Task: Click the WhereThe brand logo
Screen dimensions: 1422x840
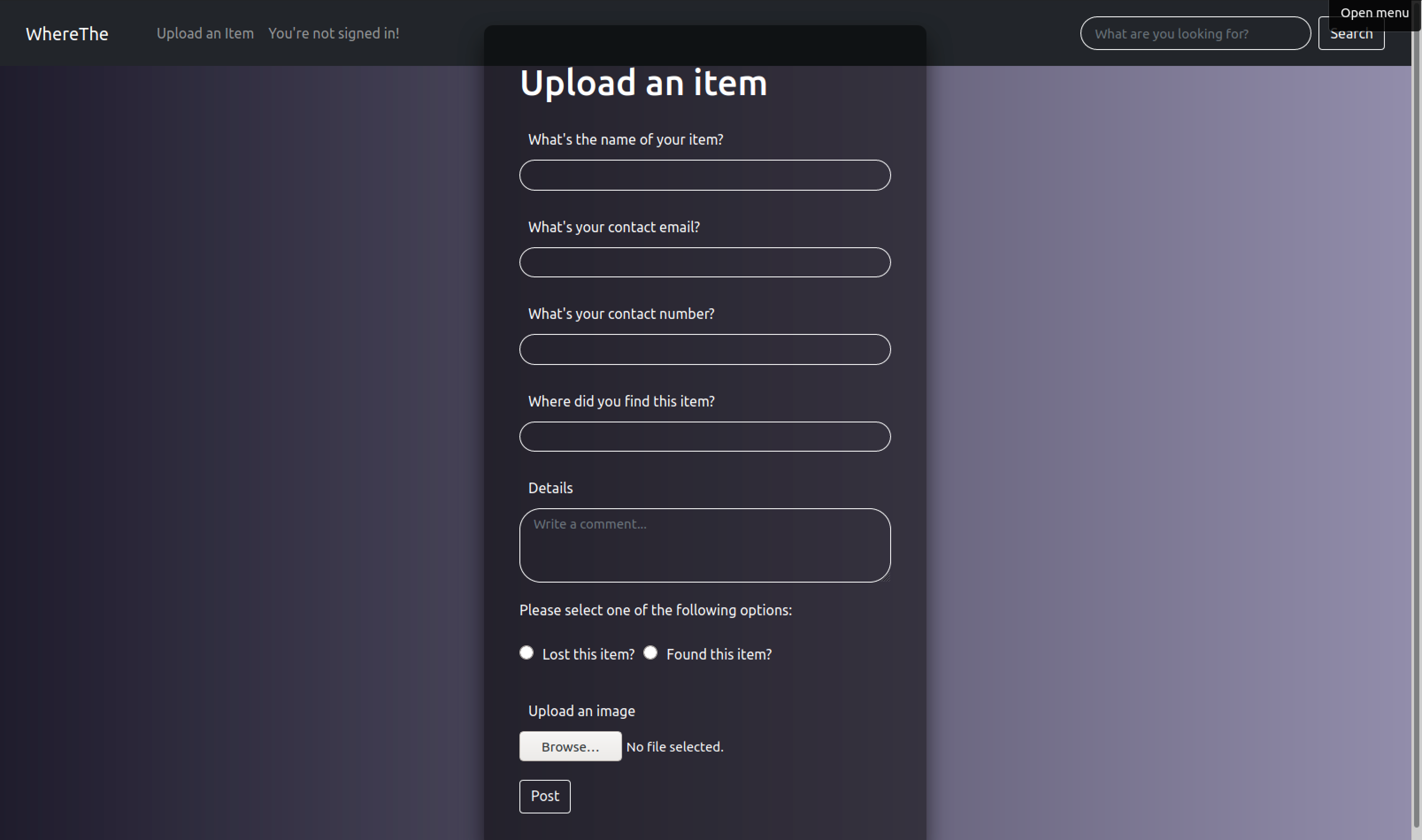Action: pos(67,34)
